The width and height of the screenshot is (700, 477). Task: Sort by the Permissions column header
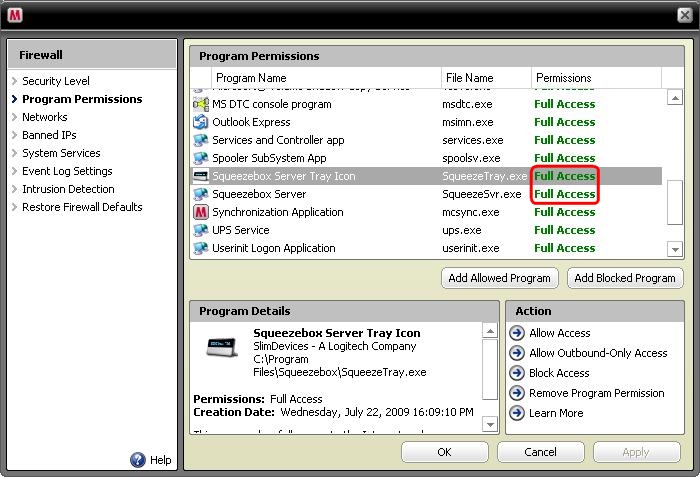tap(596, 78)
